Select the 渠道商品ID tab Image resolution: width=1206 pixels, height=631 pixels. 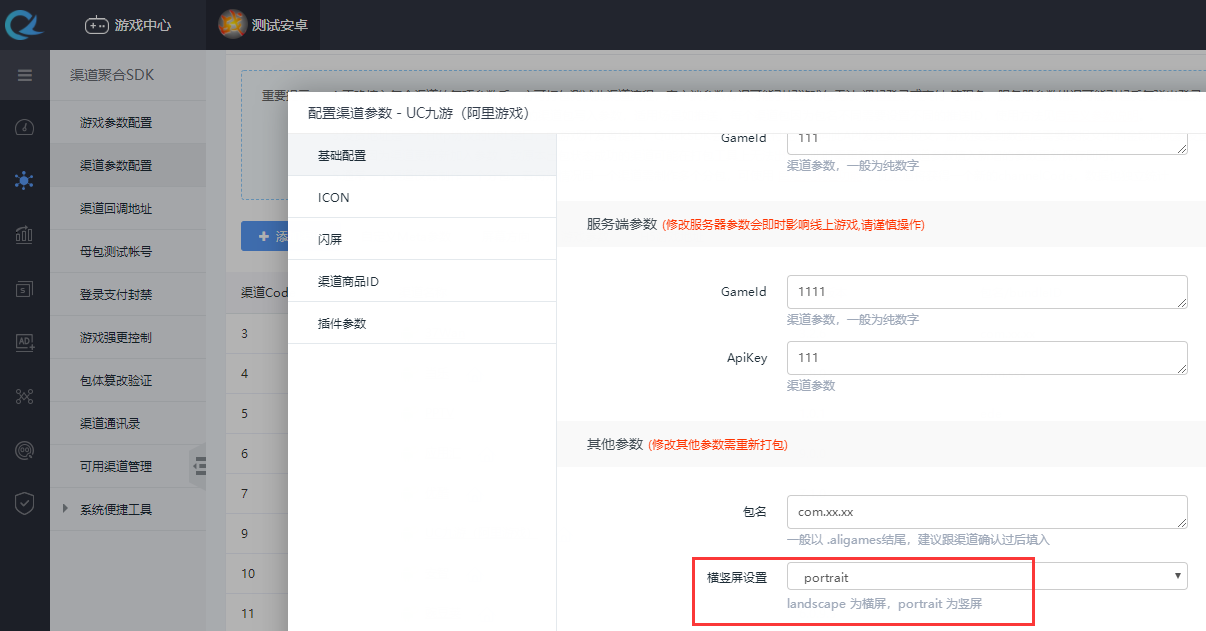348,282
